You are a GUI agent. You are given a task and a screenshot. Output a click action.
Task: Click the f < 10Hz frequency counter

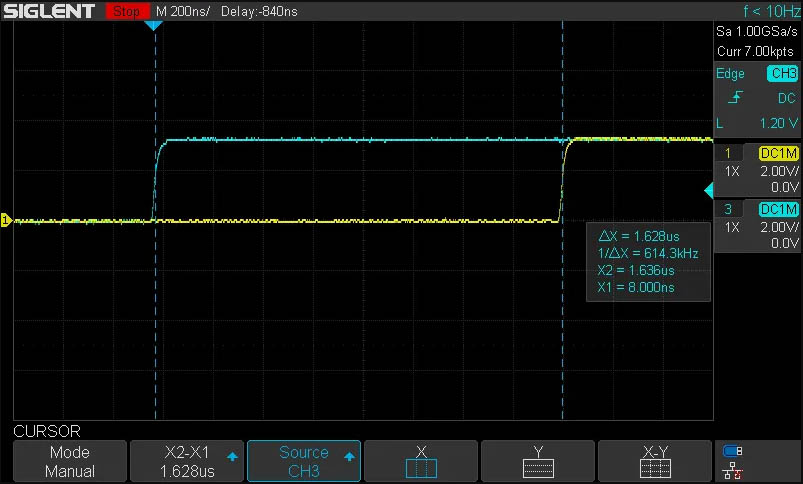772,11
